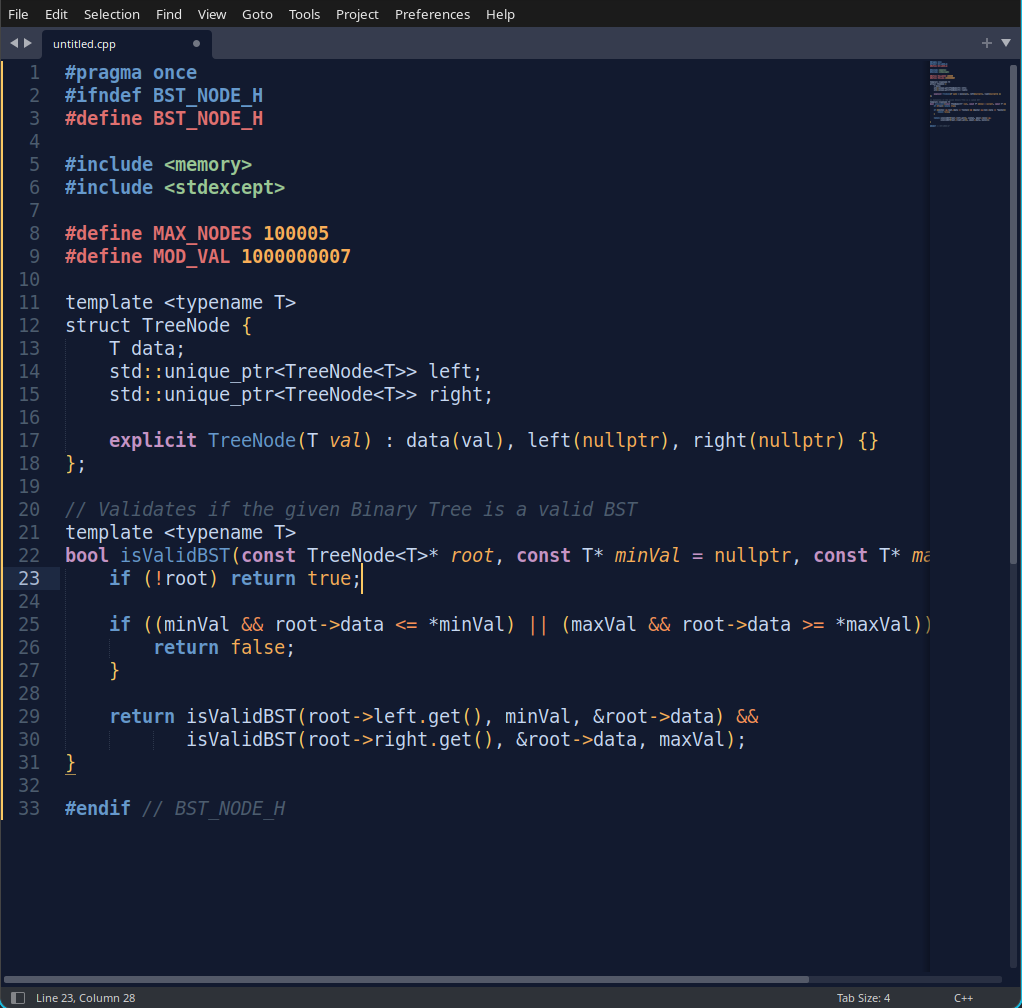
Task: Open the Find menu
Action: click(x=169, y=14)
